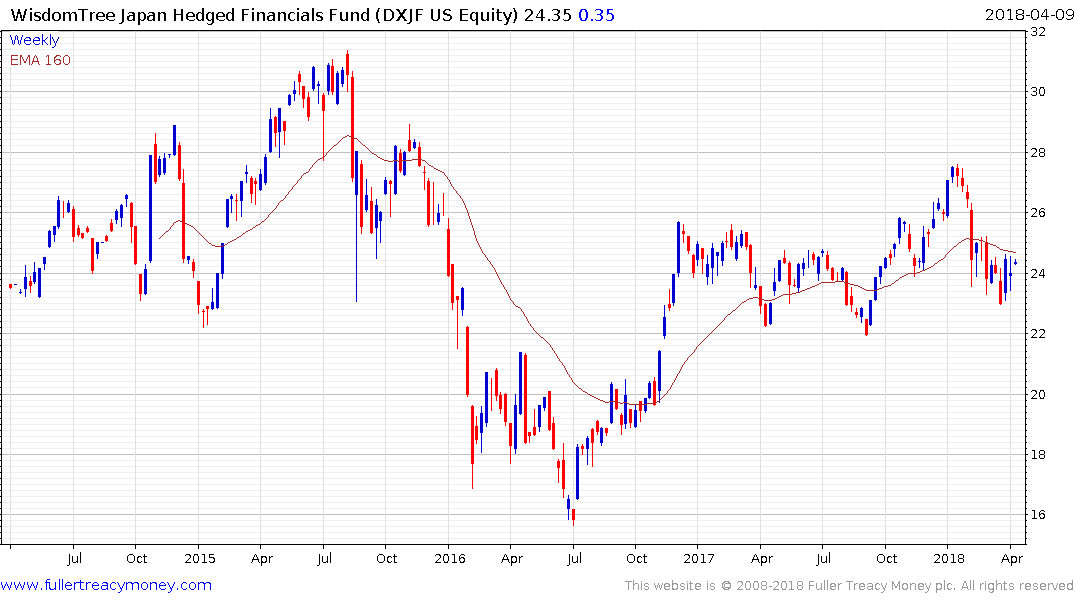Click the Oct label just before 2017

[637, 558]
